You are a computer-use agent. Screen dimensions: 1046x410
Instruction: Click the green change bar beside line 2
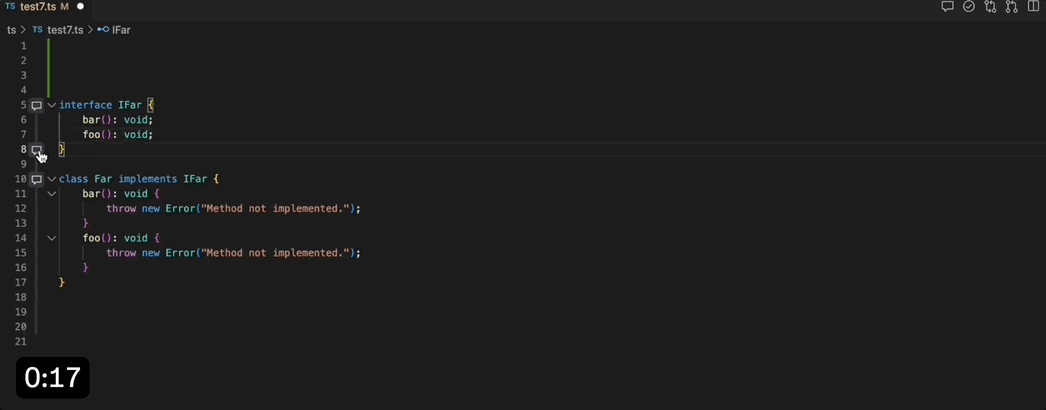(49, 61)
